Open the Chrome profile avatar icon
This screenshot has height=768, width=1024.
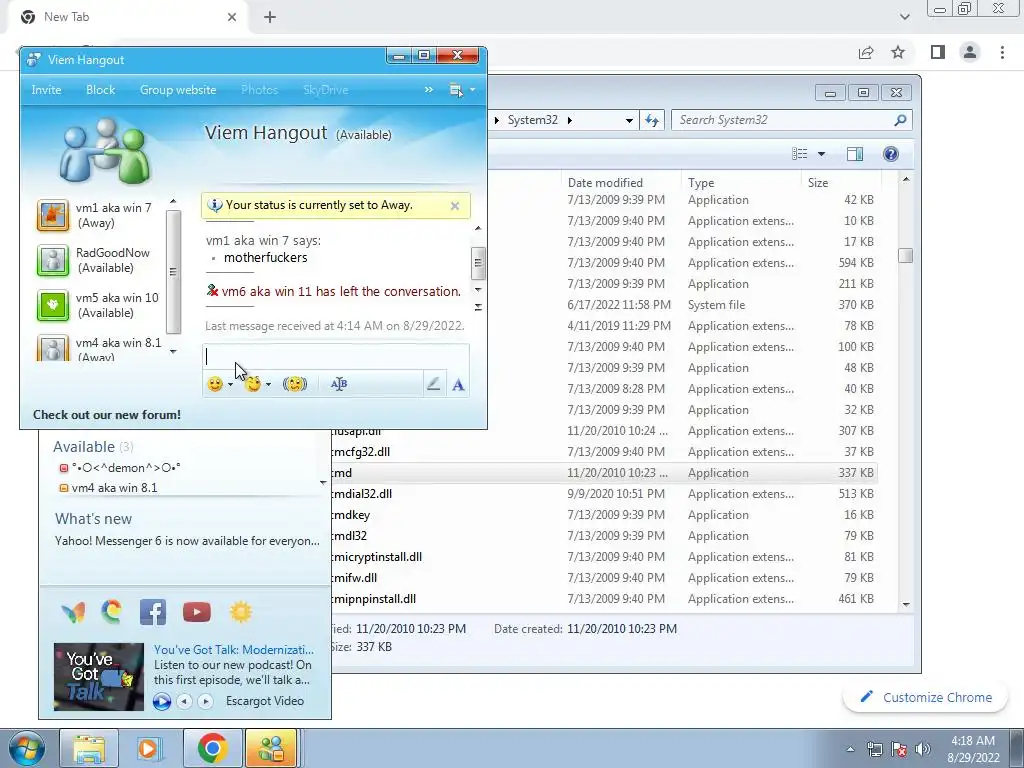(970, 52)
